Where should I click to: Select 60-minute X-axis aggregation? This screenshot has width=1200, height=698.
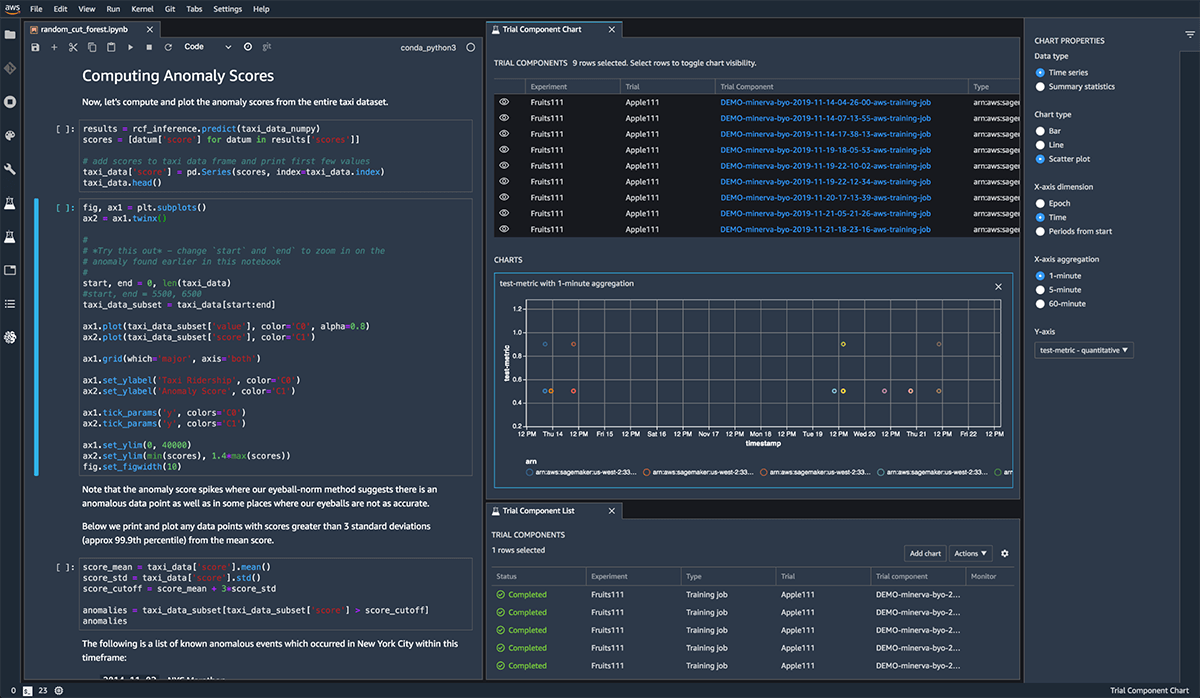click(x=1041, y=303)
